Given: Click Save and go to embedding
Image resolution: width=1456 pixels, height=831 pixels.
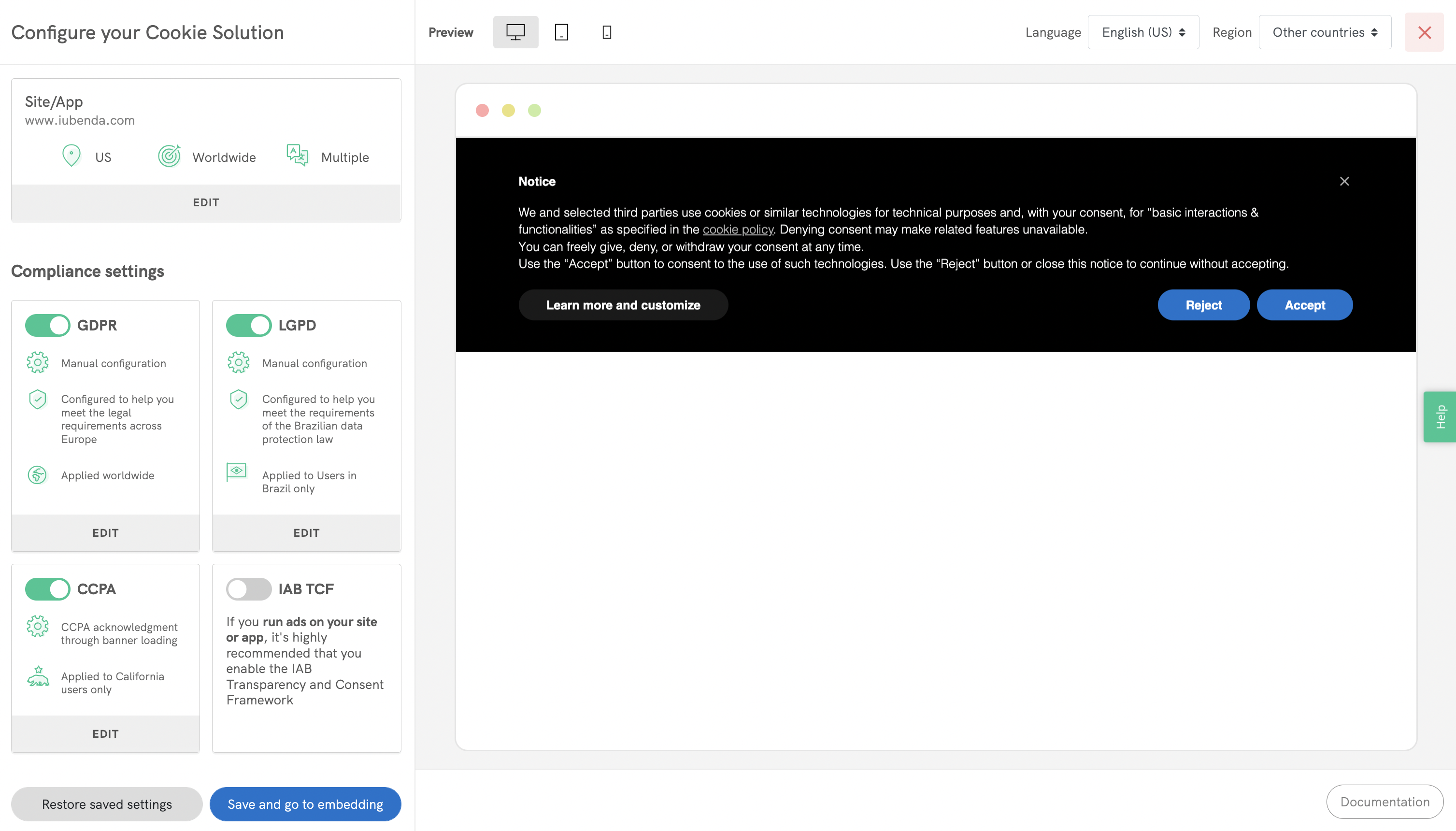Looking at the screenshot, I should (x=305, y=803).
